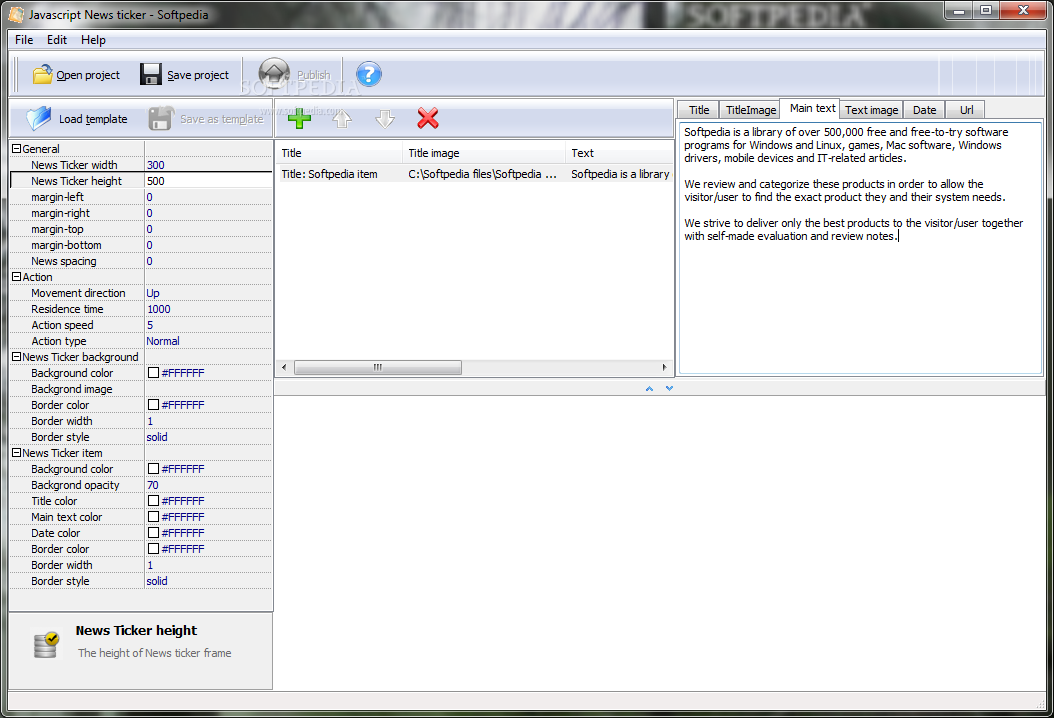
Task: Click the Title image column header
Action: tap(484, 153)
